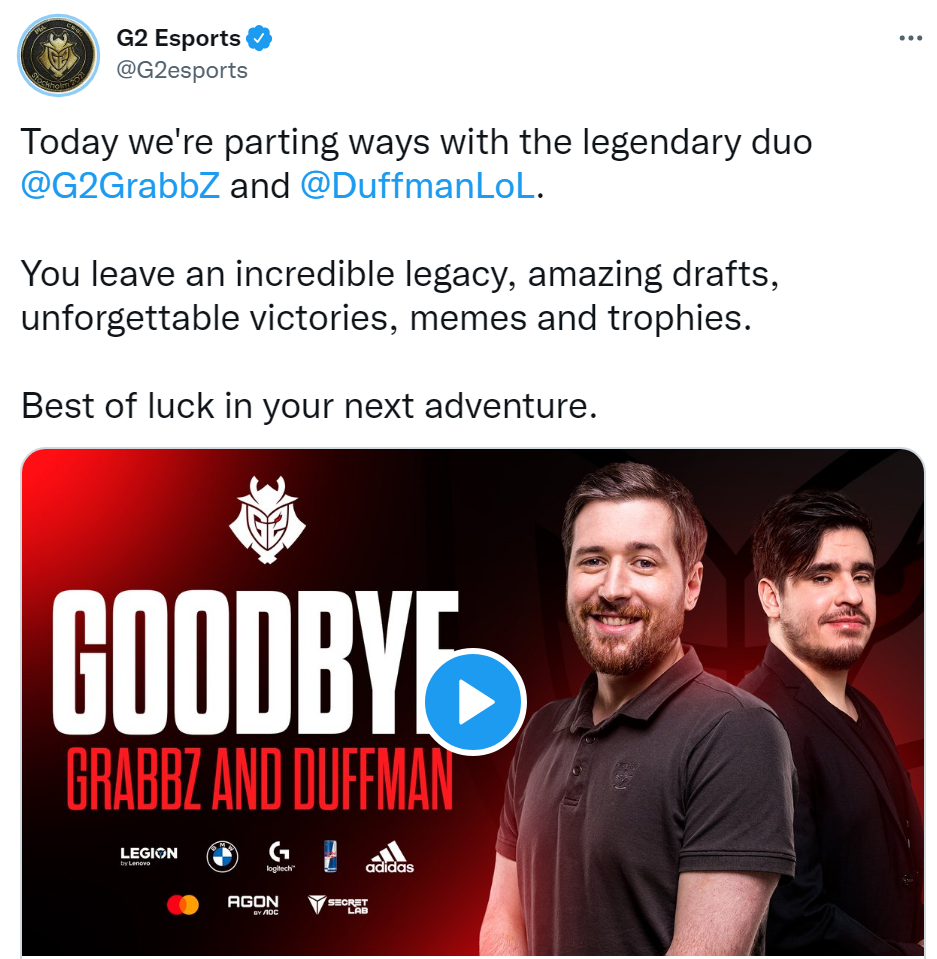
Task: Click the 'Best of luck' tweet sentence
Action: (x=309, y=405)
